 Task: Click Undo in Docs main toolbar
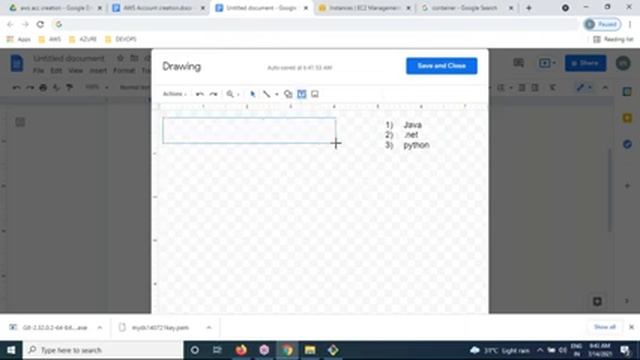16,87
